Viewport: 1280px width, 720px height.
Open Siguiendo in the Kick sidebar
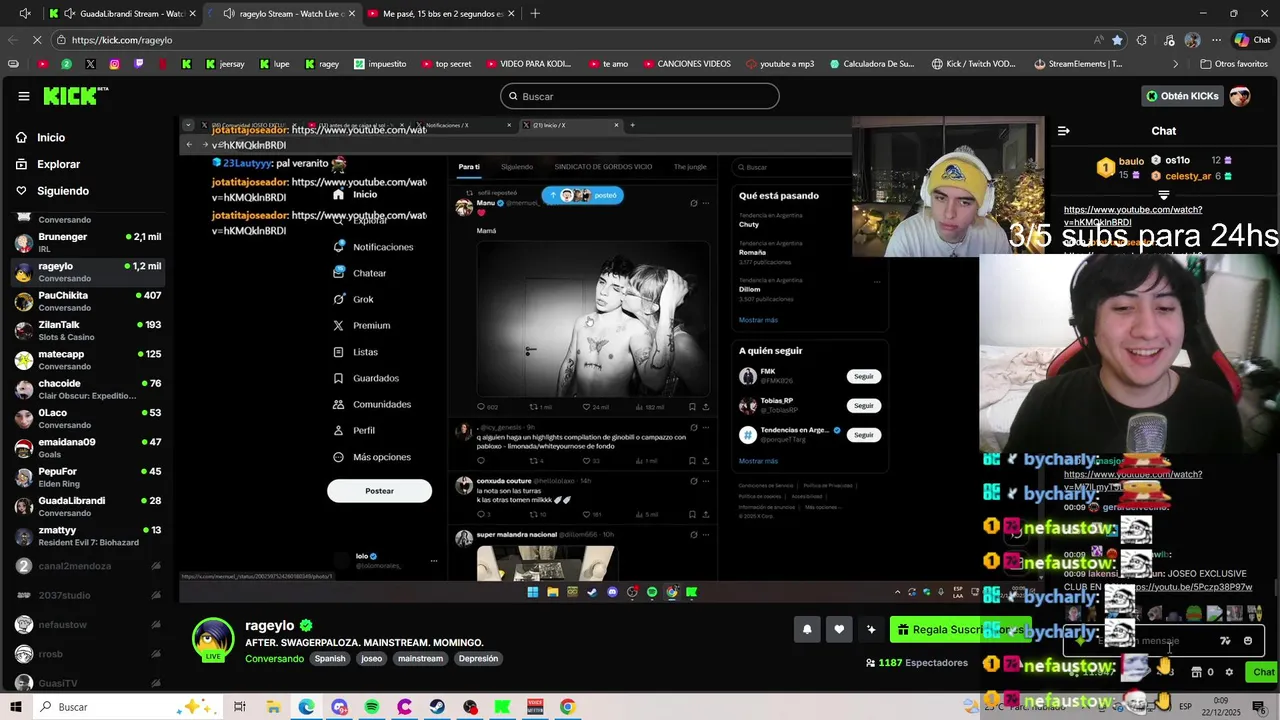pyautogui.click(x=63, y=191)
